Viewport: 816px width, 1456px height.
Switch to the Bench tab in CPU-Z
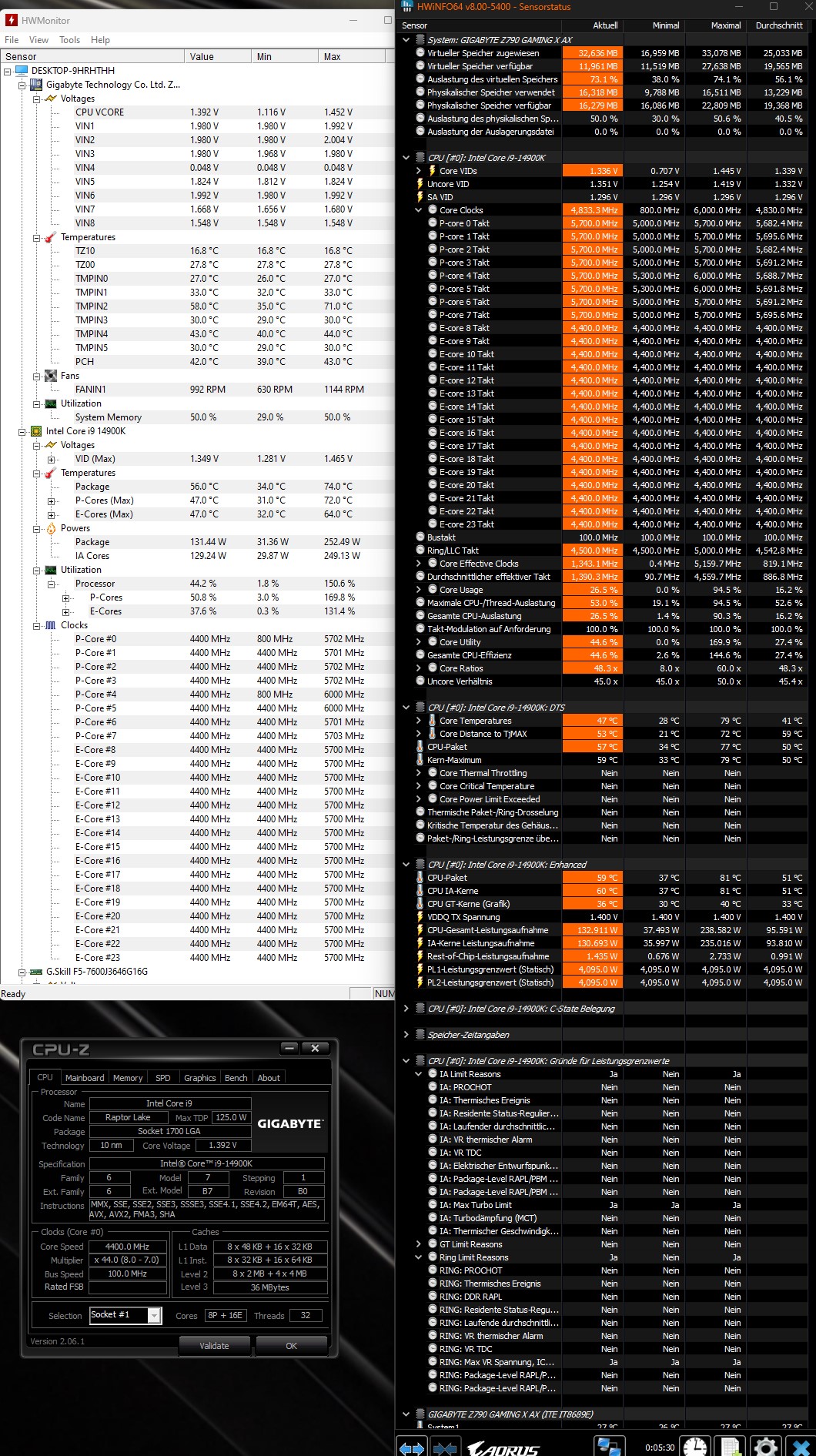pos(236,1078)
